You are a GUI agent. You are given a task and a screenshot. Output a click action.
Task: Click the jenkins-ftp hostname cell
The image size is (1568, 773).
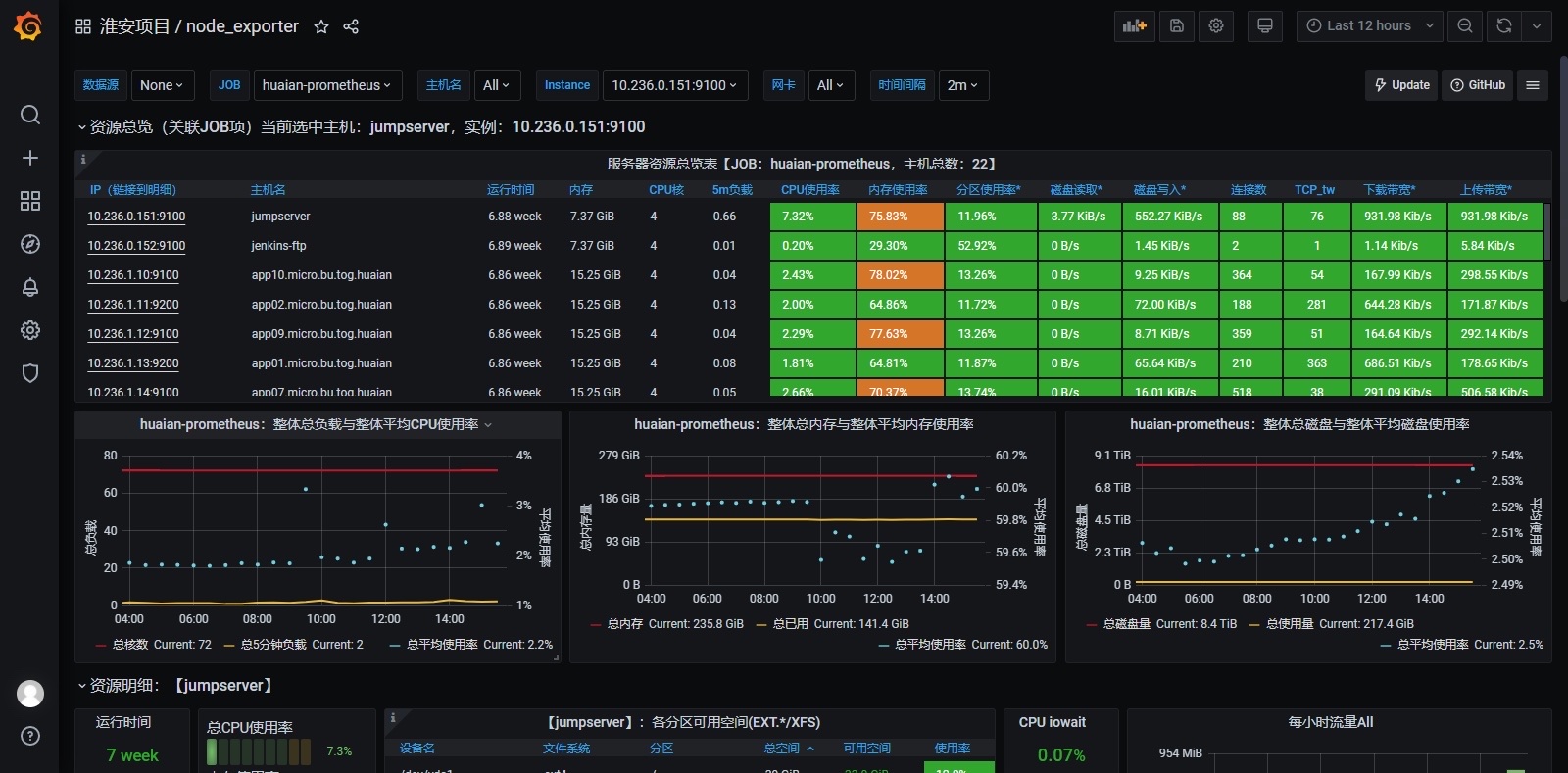point(278,246)
